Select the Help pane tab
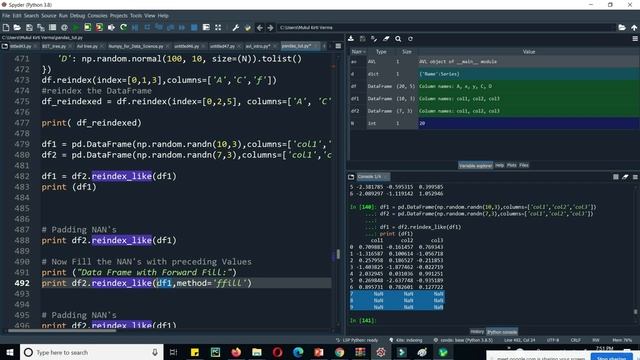The width and height of the screenshot is (640, 360). pos(500,165)
